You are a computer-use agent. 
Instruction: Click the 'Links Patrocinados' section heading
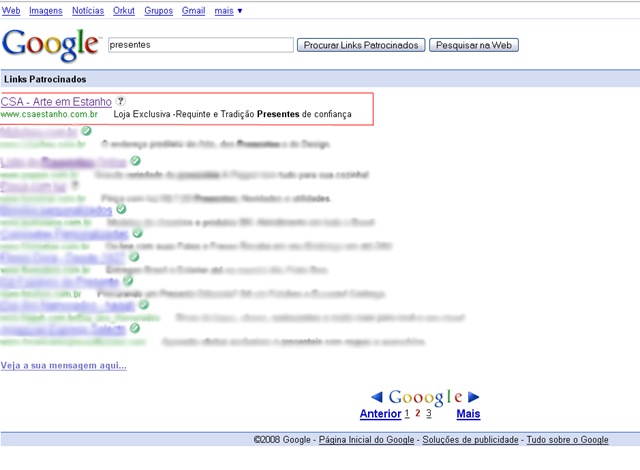point(45,79)
